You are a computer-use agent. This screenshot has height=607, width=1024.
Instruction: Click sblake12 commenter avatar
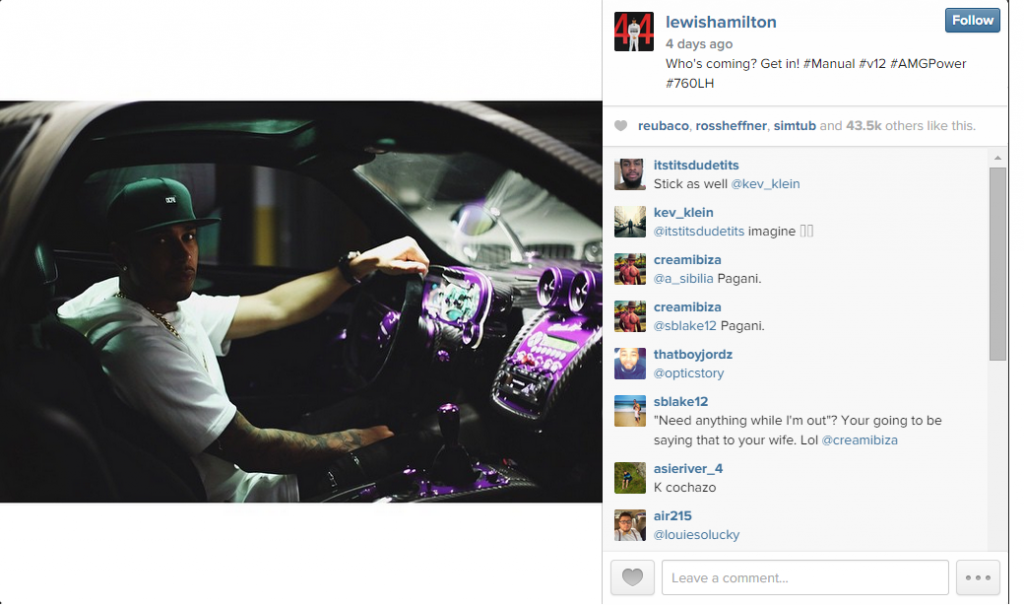(630, 411)
